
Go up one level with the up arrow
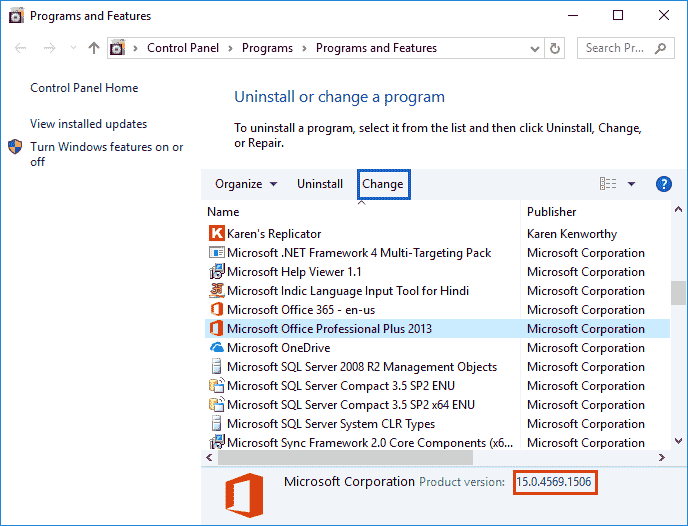[x=93, y=48]
